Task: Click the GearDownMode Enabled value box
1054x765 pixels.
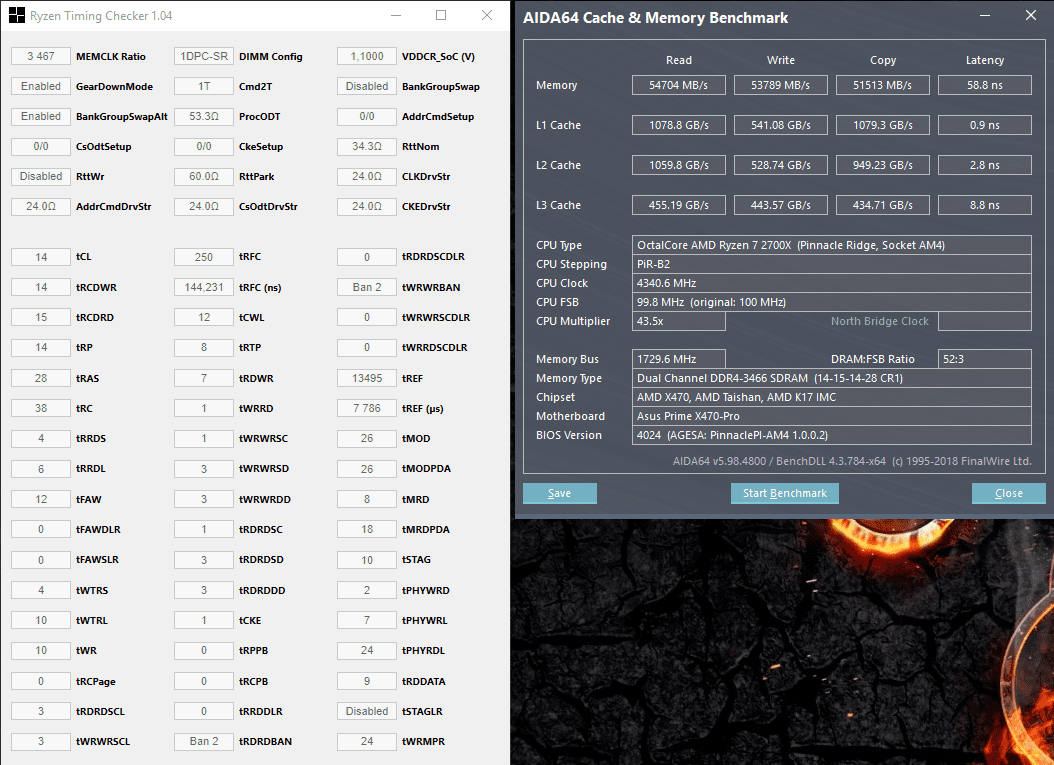Action: click(x=41, y=86)
